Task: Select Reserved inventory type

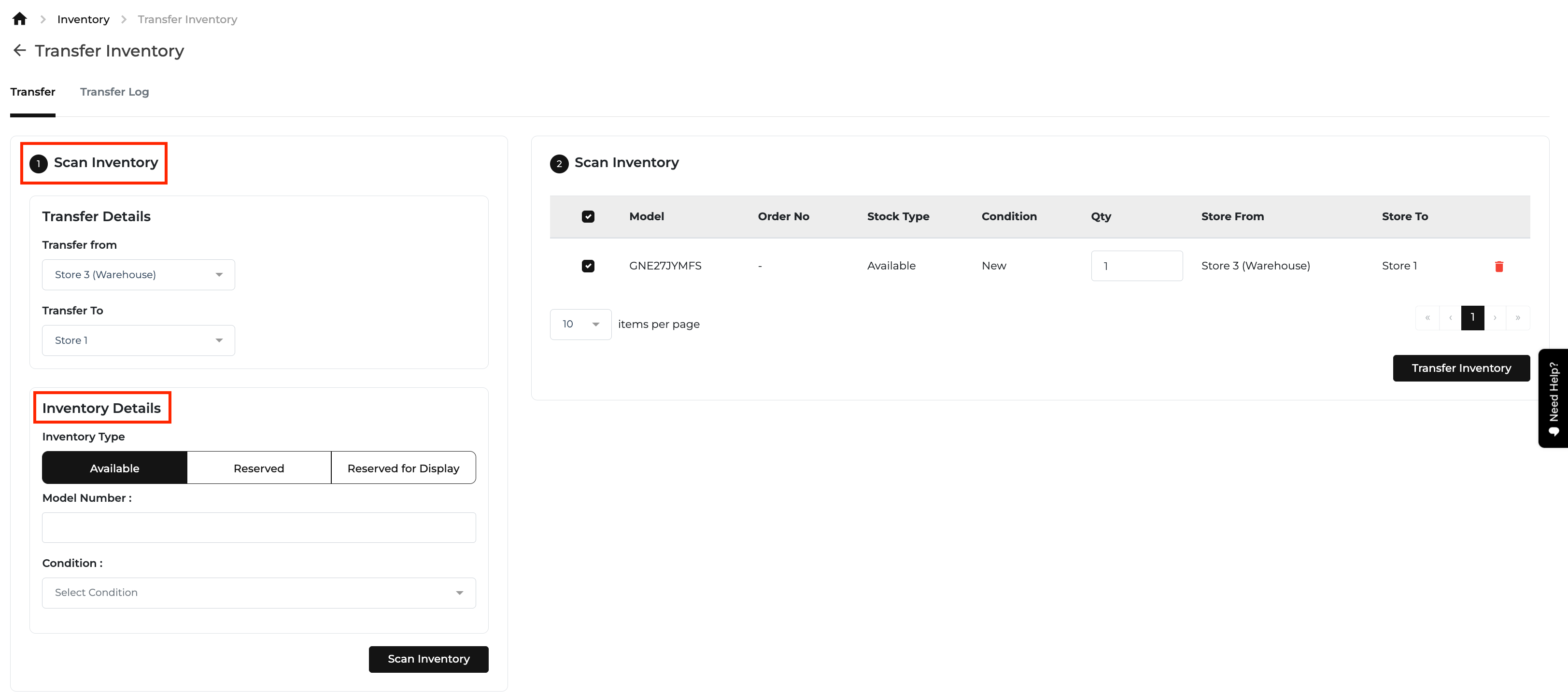Action: click(259, 468)
